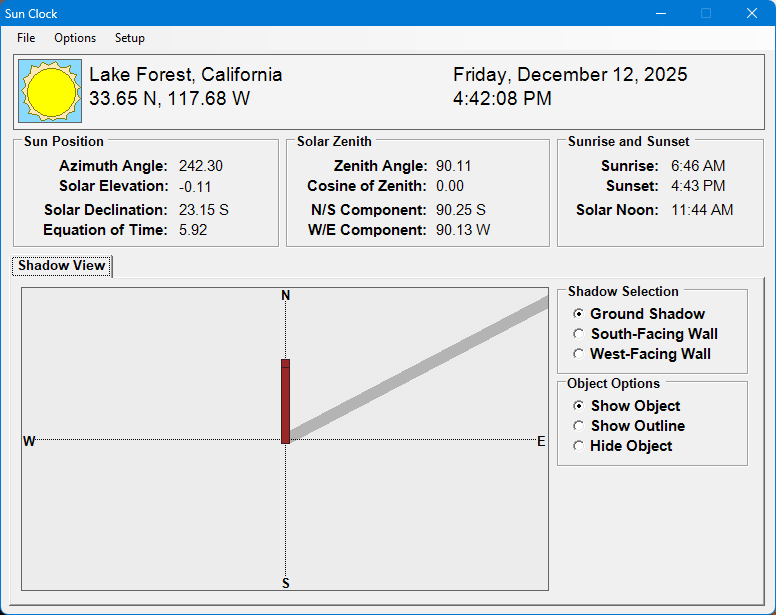Open the File menu

[x=26, y=38]
